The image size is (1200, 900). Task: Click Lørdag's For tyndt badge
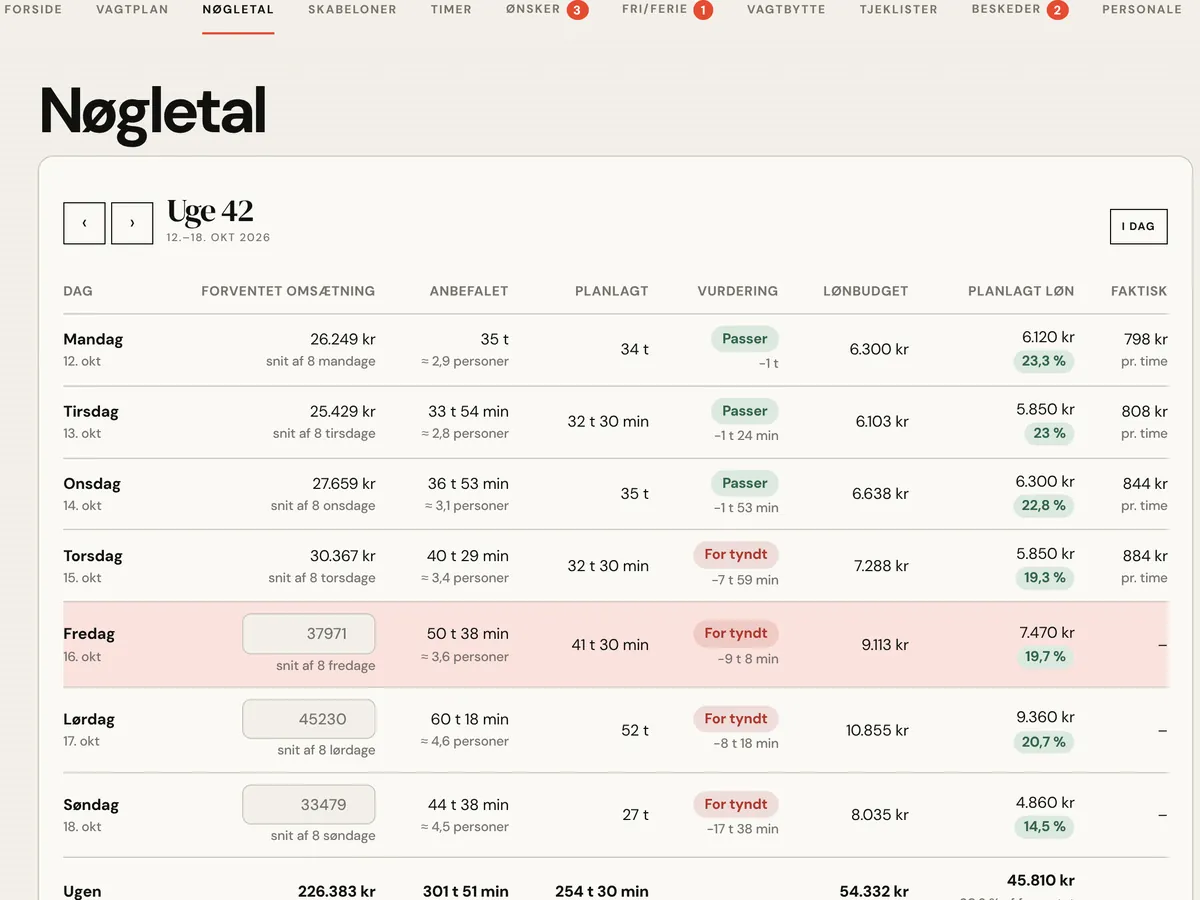pyautogui.click(x=736, y=719)
